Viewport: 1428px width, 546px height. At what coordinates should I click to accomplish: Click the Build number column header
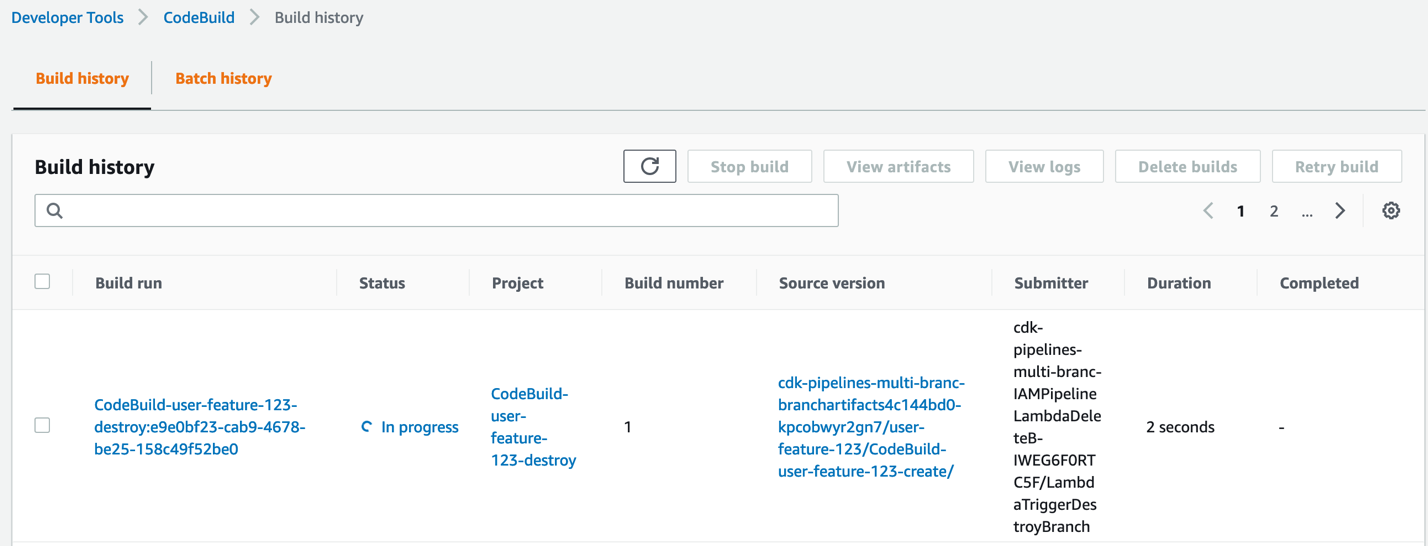(x=674, y=283)
